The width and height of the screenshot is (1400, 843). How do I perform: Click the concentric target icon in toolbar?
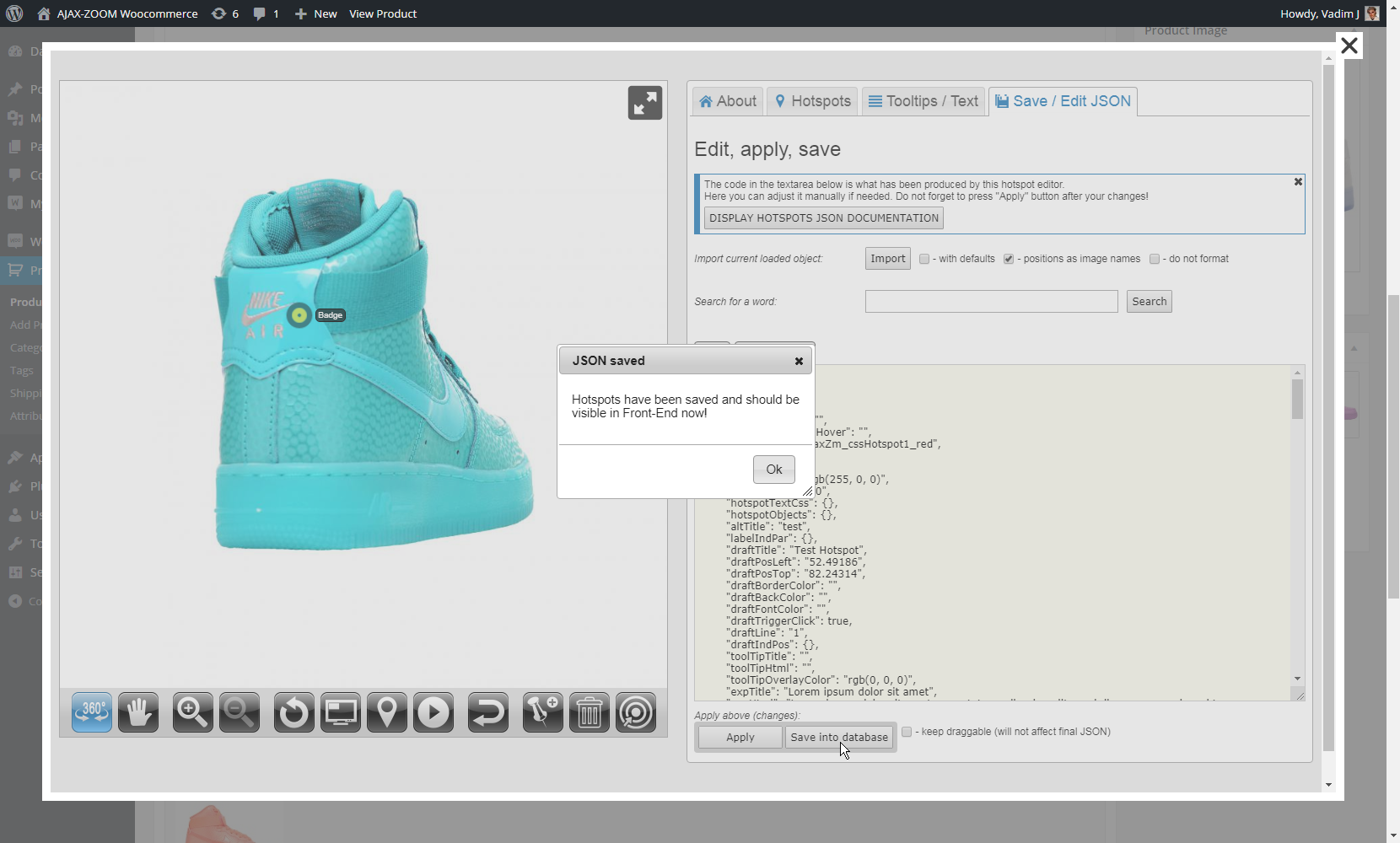(x=636, y=712)
